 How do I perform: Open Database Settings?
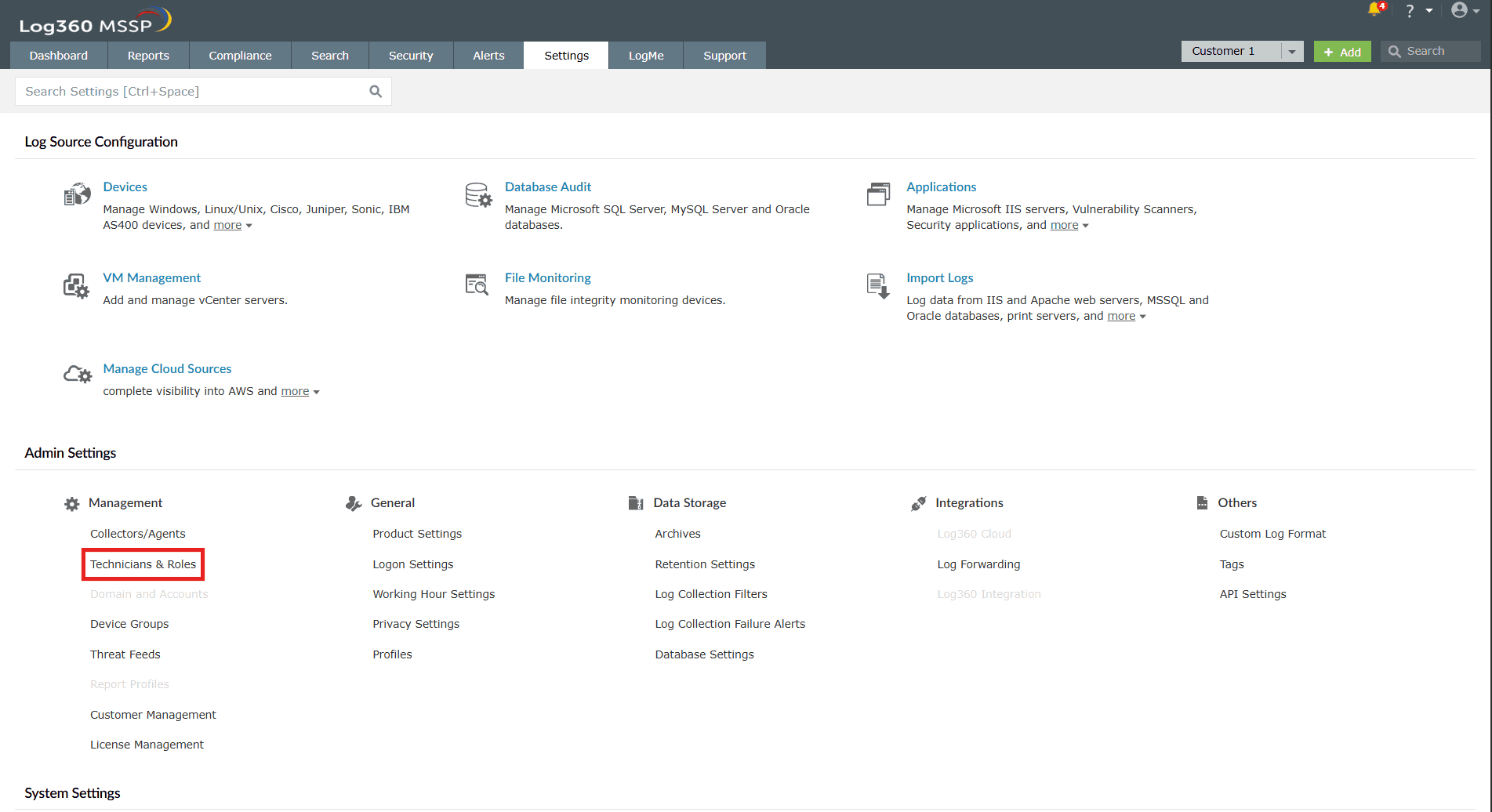point(704,654)
